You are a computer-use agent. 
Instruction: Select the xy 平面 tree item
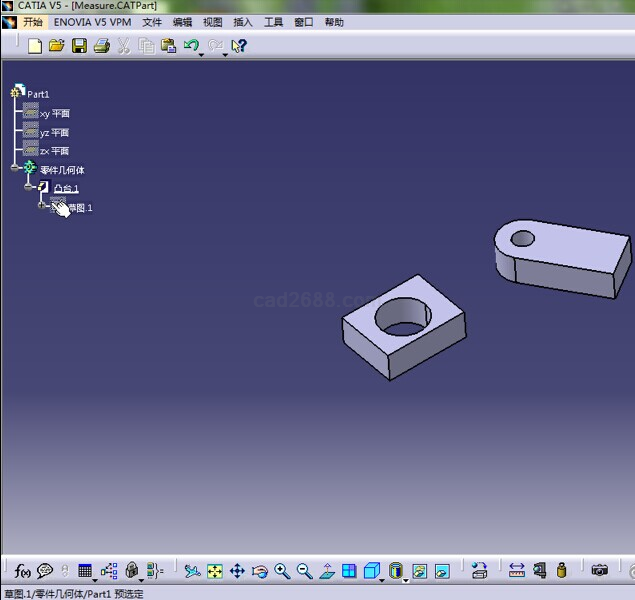(x=54, y=114)
